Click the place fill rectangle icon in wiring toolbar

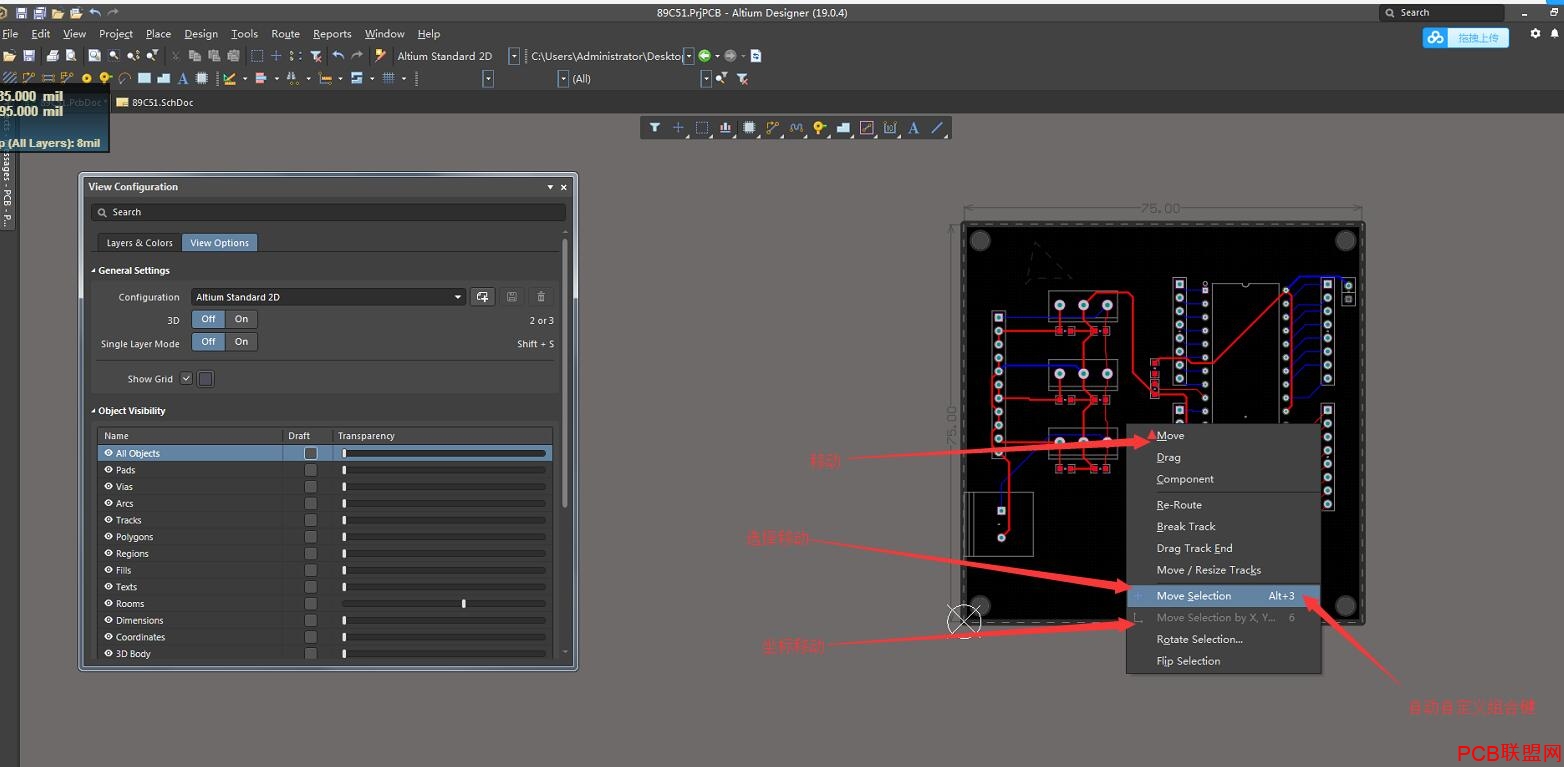point(144,78)
